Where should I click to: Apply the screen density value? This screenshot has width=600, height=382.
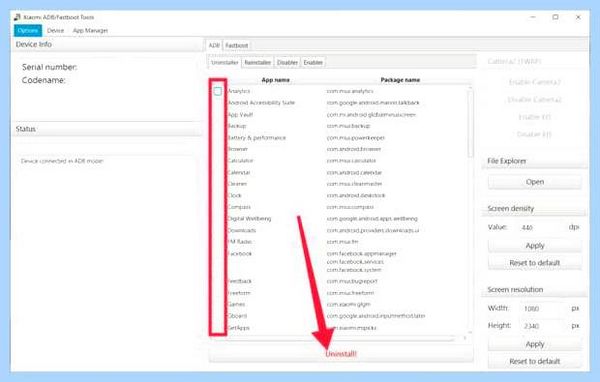(x=535, y=246)
